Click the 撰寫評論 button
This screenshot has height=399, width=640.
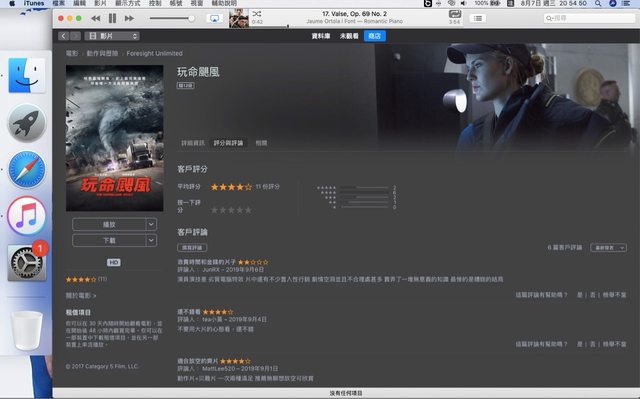coord(192,248)
